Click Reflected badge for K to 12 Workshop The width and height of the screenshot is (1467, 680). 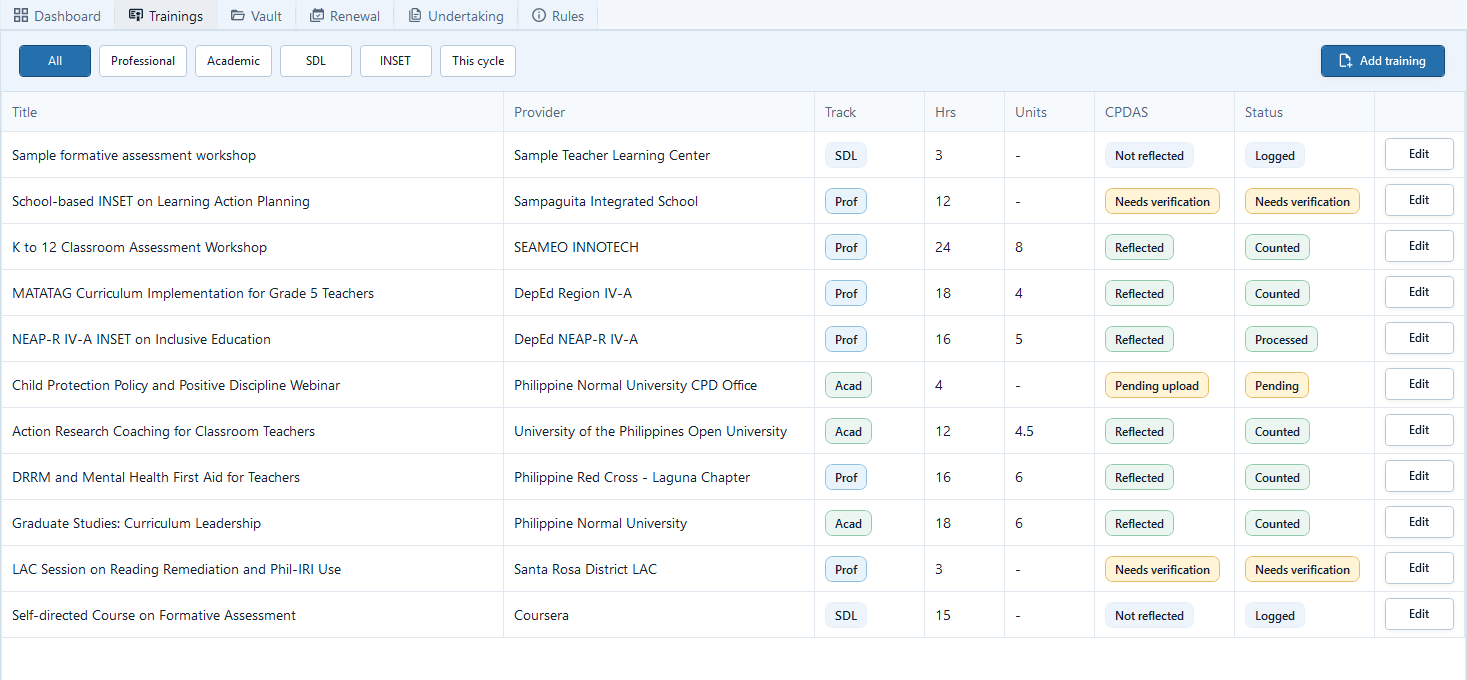coord(1139,247)
